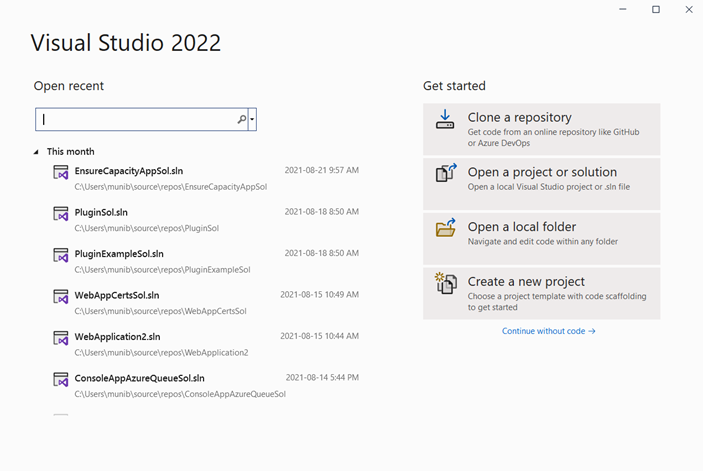Open WebAppCertsSol.sln from recent list
Screen dimensions: 703x471
coord(117,295)
